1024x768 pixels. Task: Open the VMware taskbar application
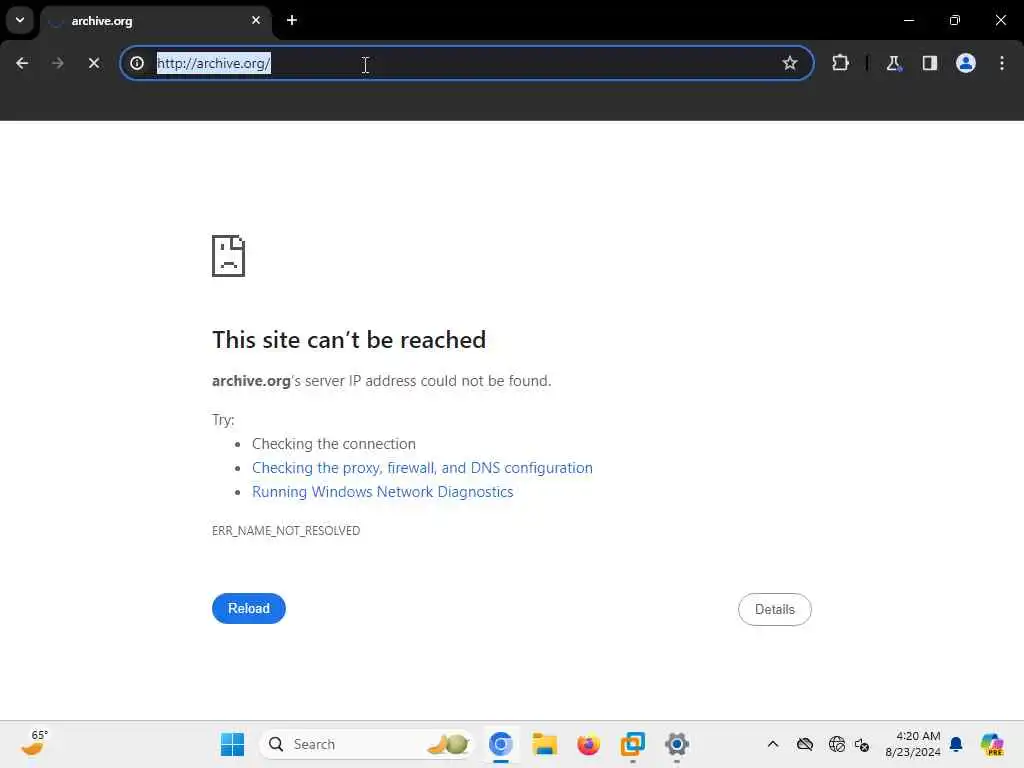[632, 744]
